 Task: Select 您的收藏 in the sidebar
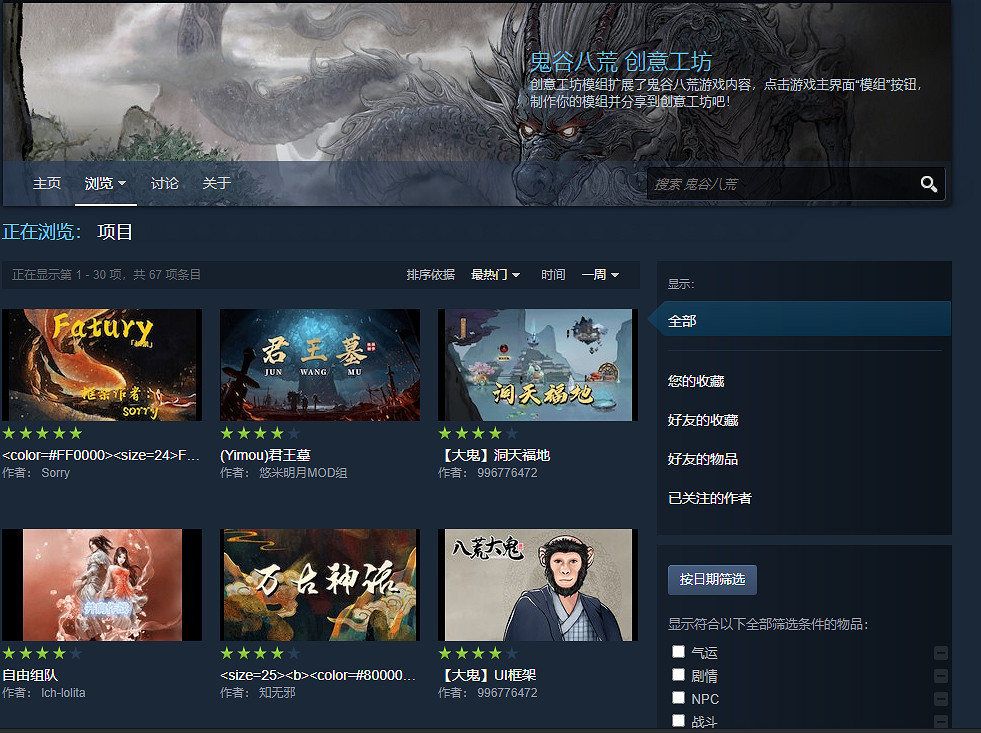pos(696,381)
